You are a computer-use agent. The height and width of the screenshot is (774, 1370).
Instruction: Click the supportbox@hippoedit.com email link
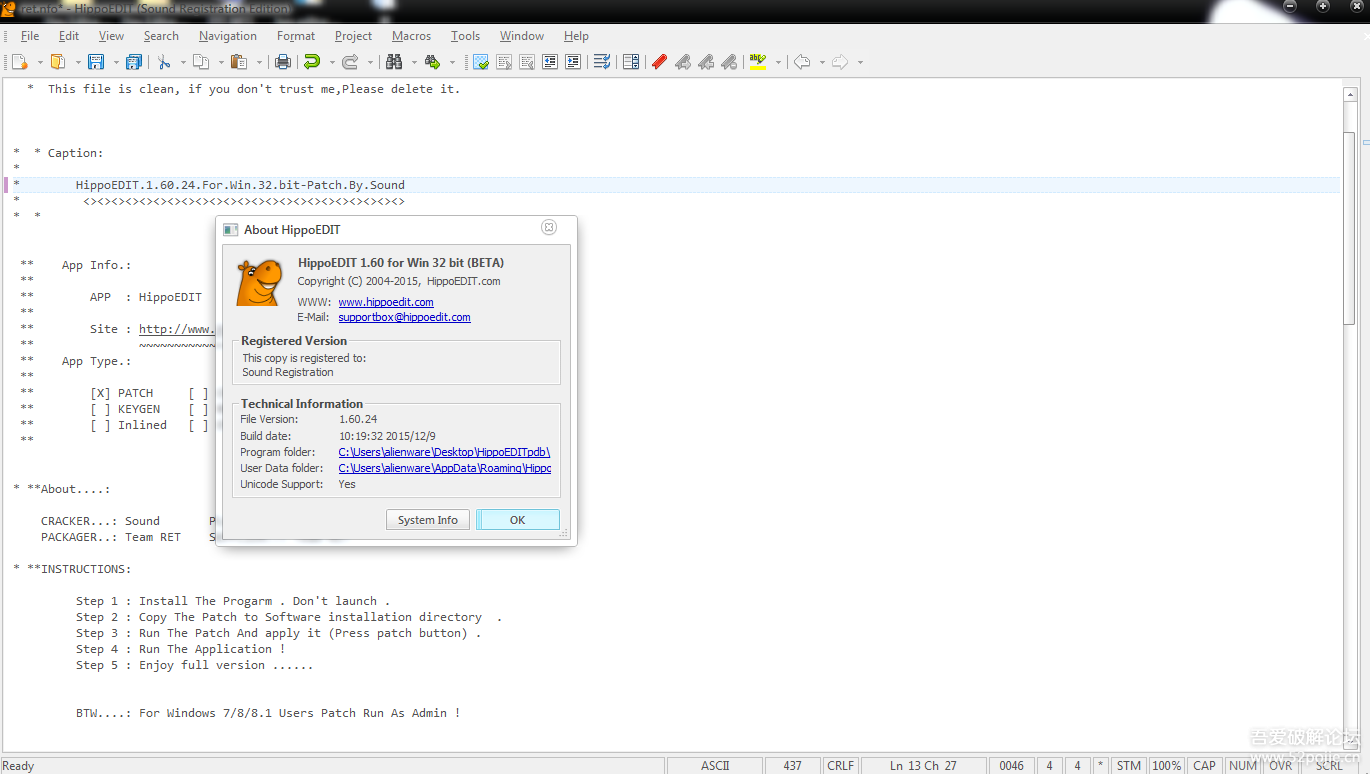pos(404,317)
